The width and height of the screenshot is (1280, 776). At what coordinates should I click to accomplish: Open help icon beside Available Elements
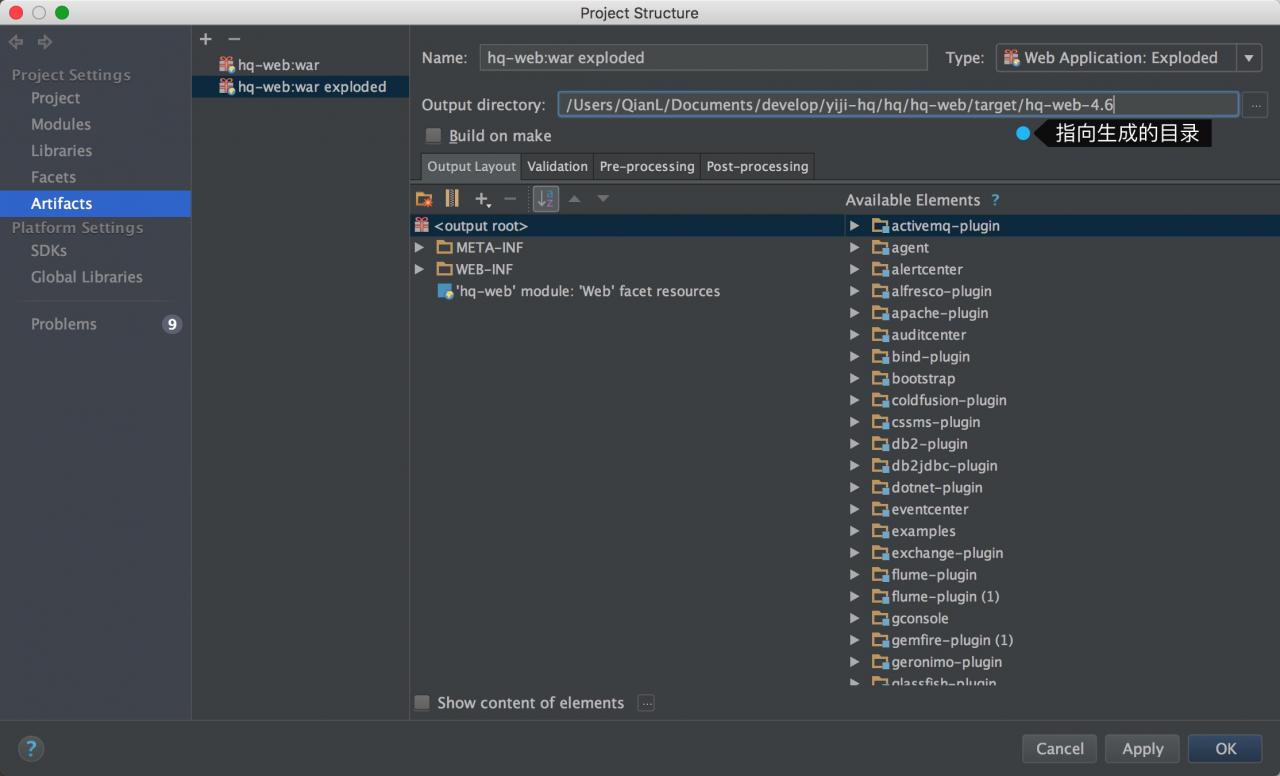click(x=995, y=200)
